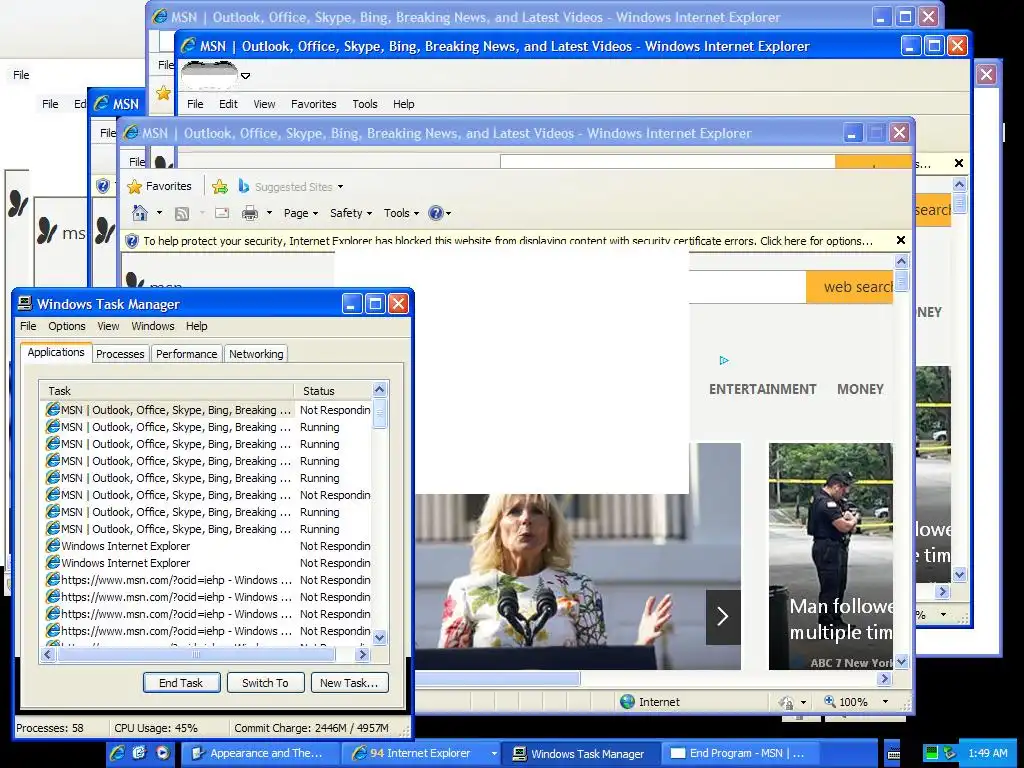Open Tools menu in second IE window menu bar
Screen dimensions: 1024x768
364,104
